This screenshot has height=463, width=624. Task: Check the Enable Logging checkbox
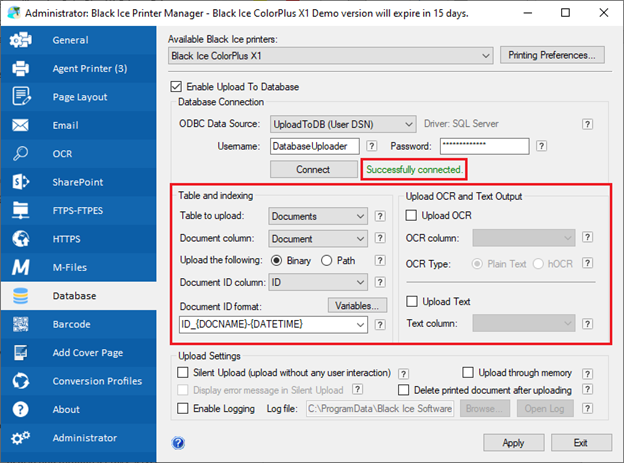pyautogui.click(x=183, y=408)
